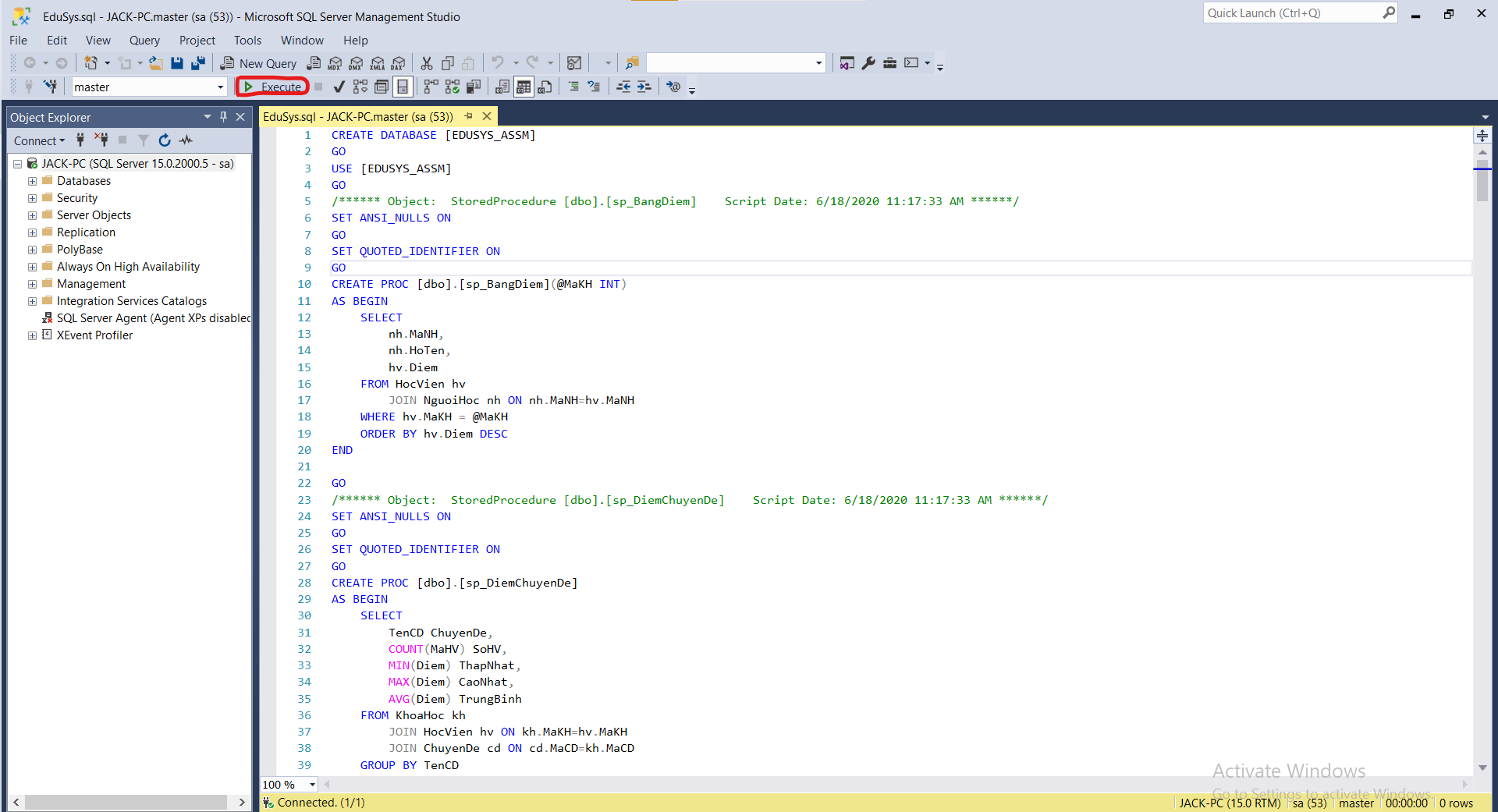Click the Connect dropdown in Object Explorer
The image size is (1498, 812).
pos(39,140)
